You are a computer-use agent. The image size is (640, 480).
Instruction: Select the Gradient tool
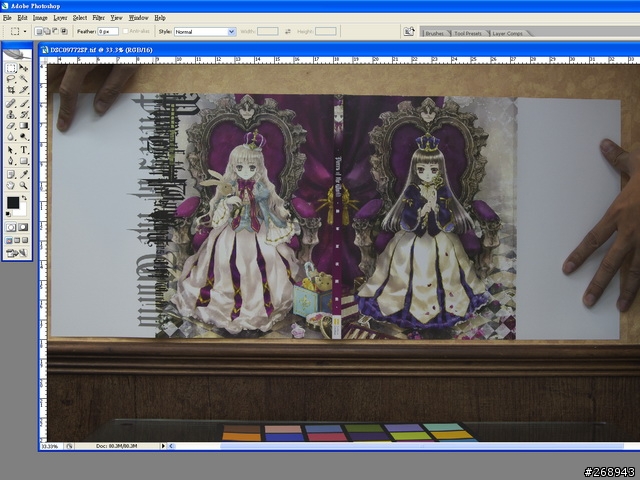point(23,126)
